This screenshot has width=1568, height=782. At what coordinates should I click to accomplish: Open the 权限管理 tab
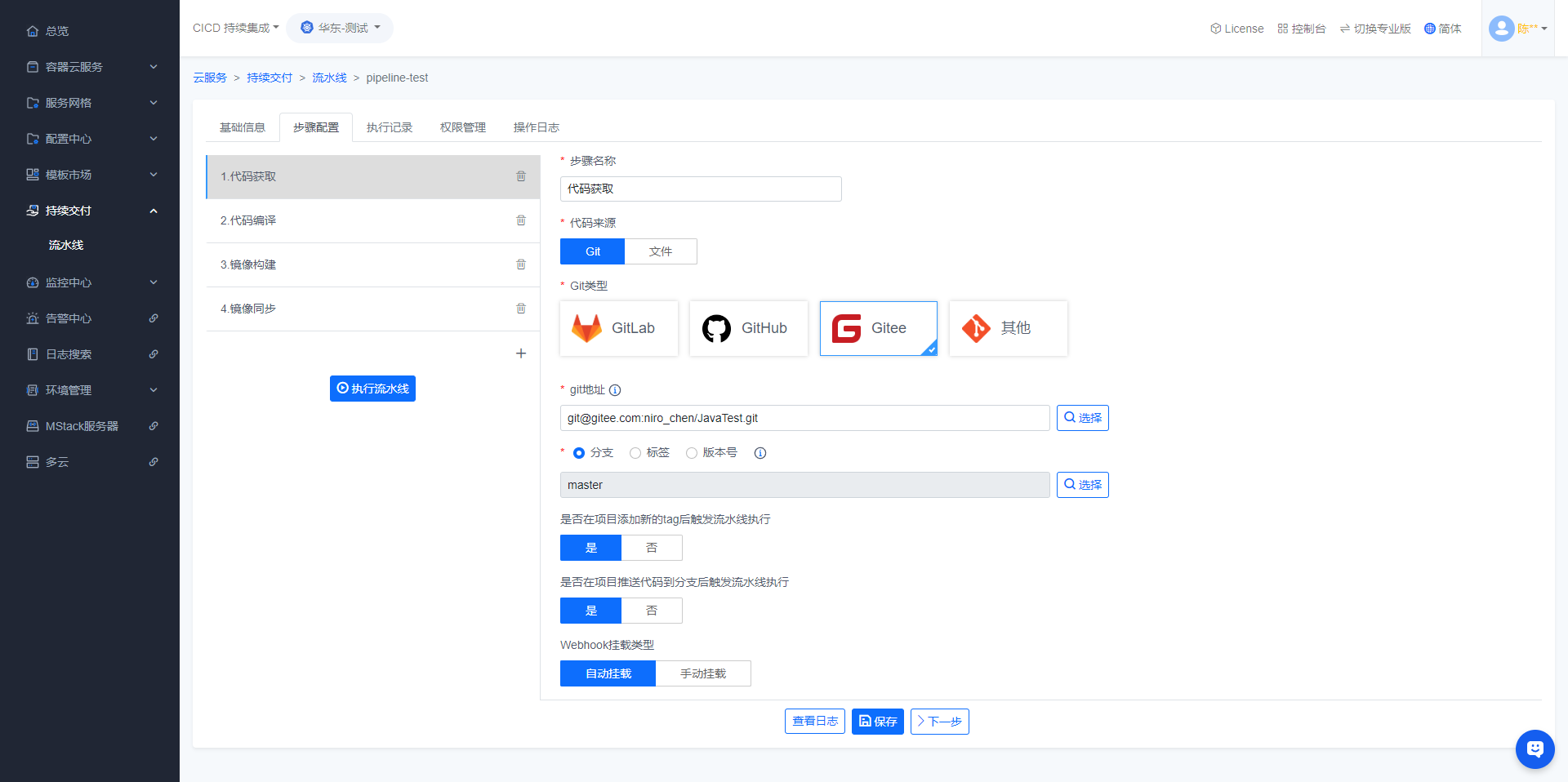[462, 127]
